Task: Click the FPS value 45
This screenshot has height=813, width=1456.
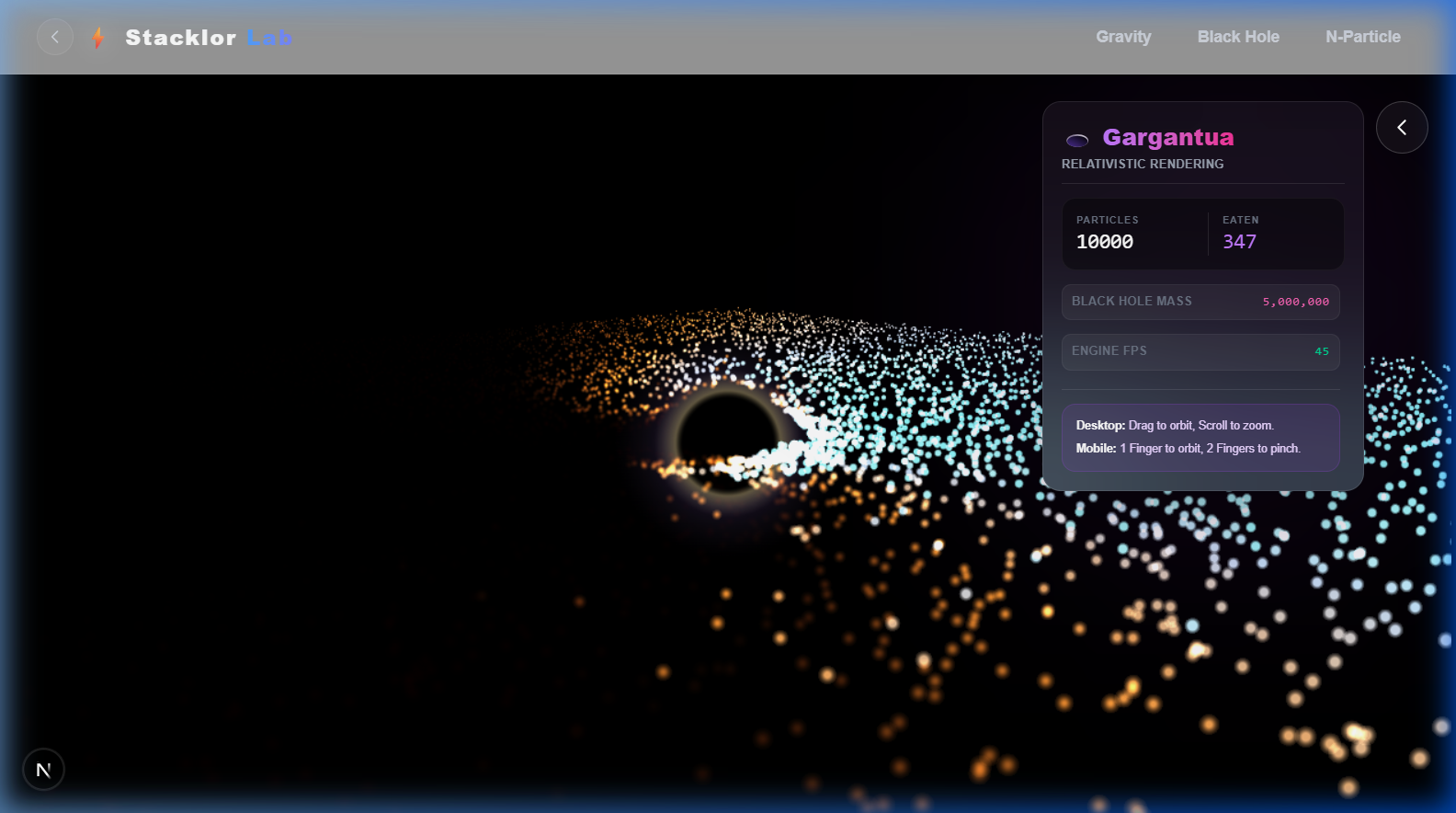Action: (x=1322, y=351)
